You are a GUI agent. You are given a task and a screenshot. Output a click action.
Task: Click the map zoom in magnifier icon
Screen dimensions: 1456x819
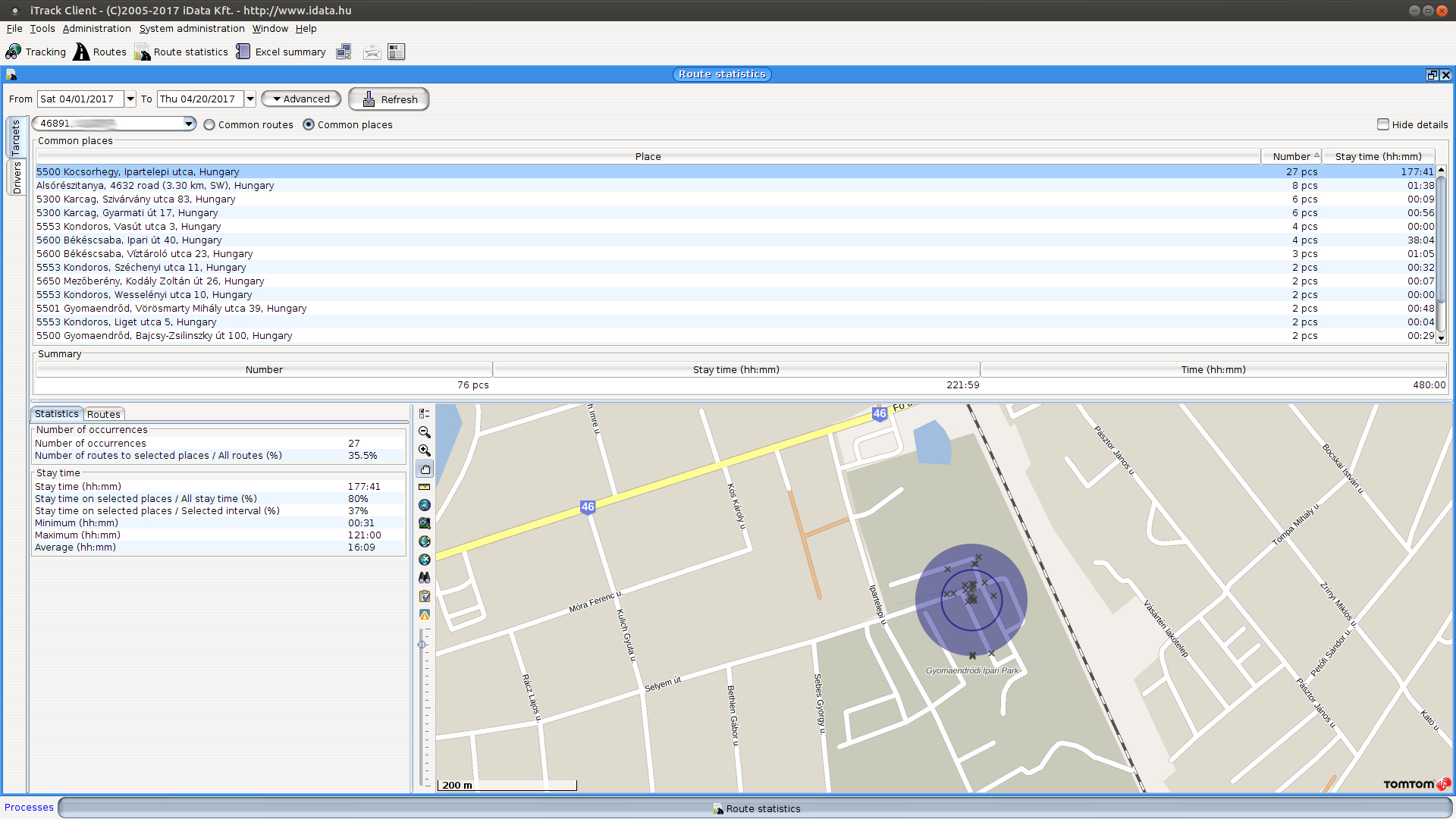425,450
